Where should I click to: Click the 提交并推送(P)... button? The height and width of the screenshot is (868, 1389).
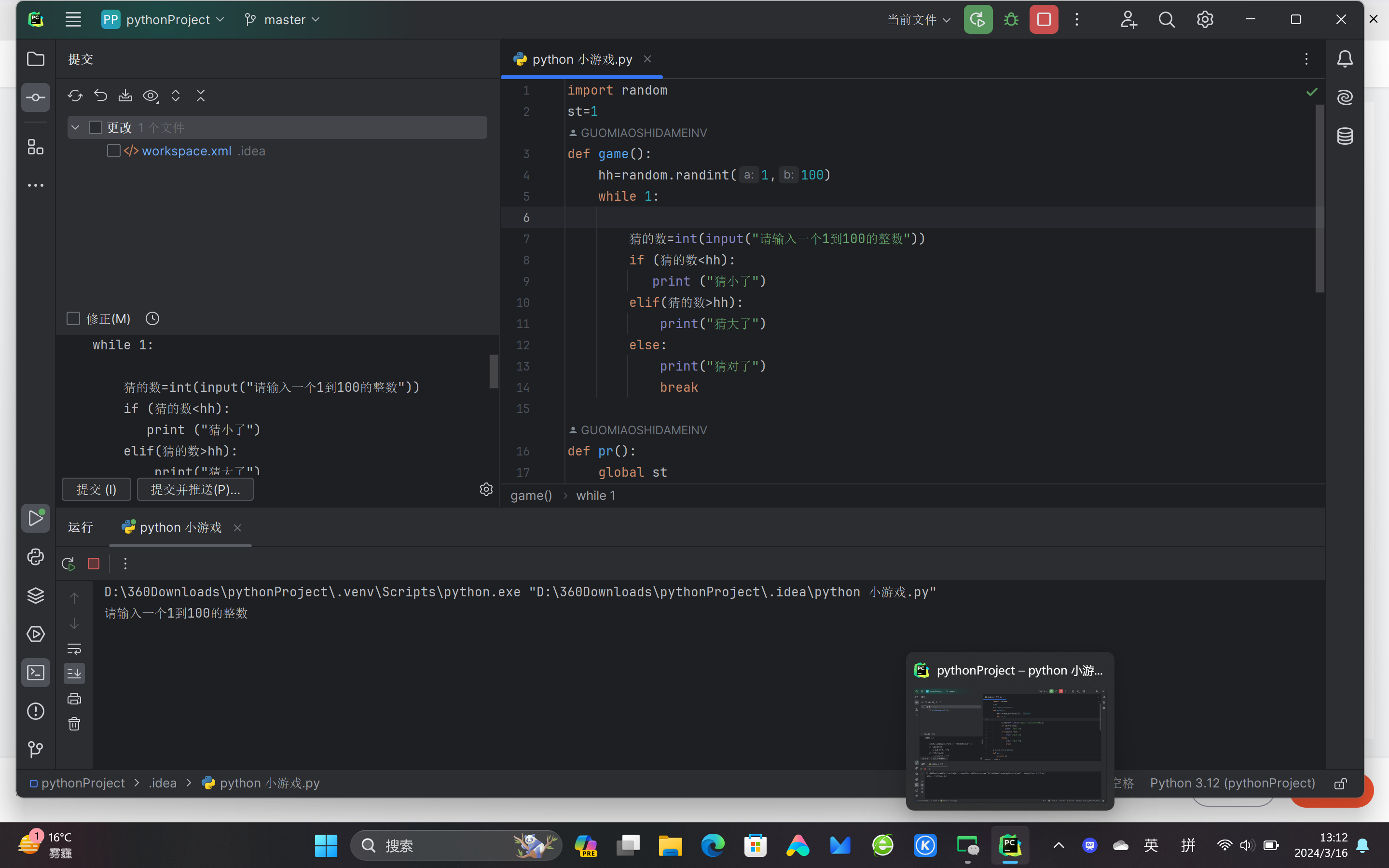[195, 489]
